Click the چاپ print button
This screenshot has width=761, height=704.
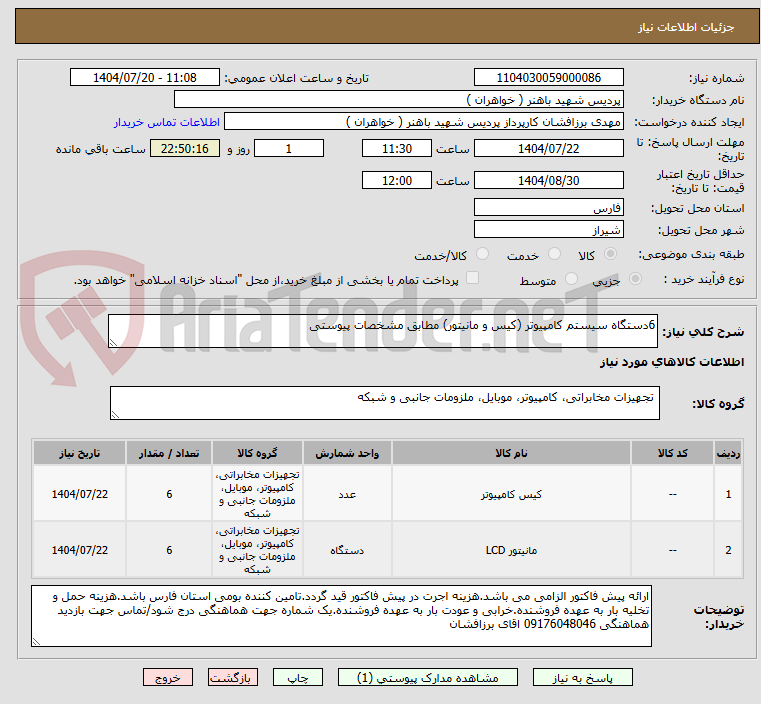298,677
